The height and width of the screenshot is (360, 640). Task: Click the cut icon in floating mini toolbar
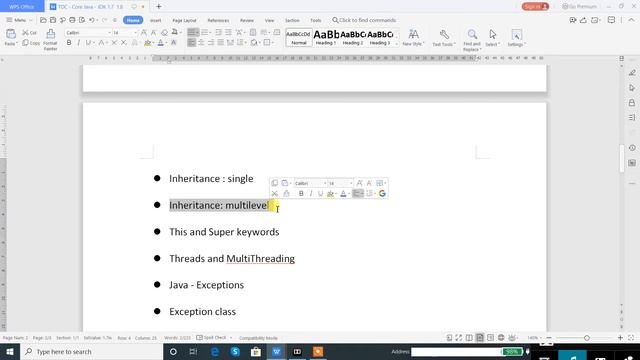[275, 193]
